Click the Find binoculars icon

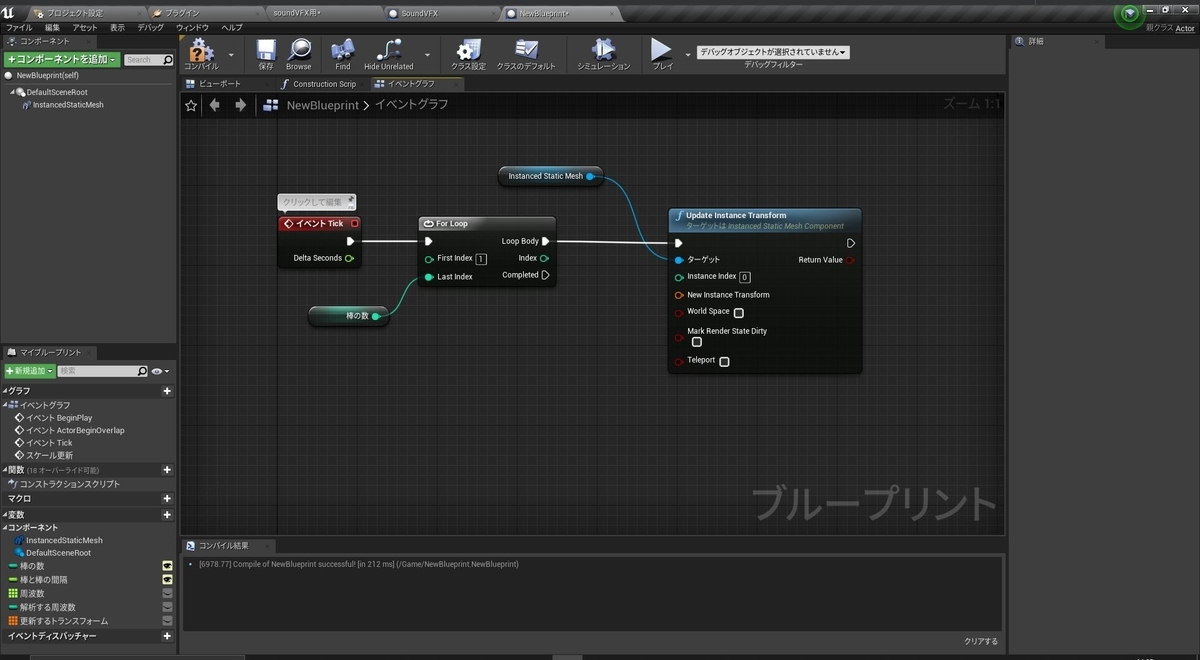[x=343, y=50]
